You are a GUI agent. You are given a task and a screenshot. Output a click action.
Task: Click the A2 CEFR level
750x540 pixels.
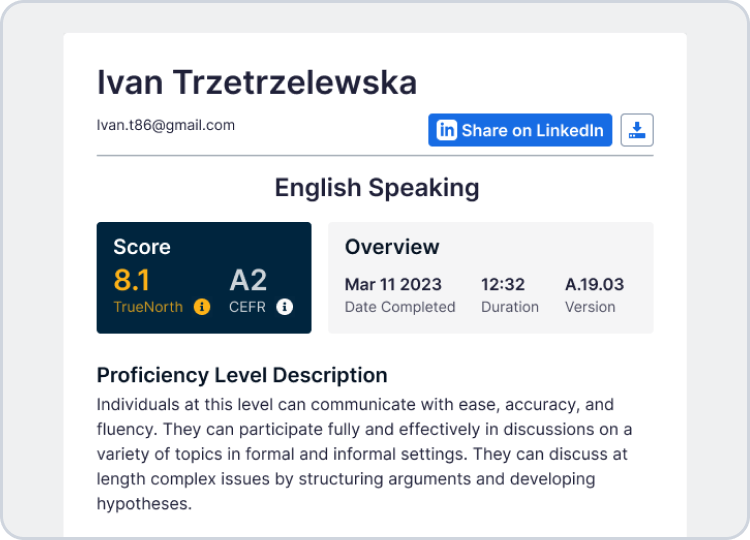(248, 280)
